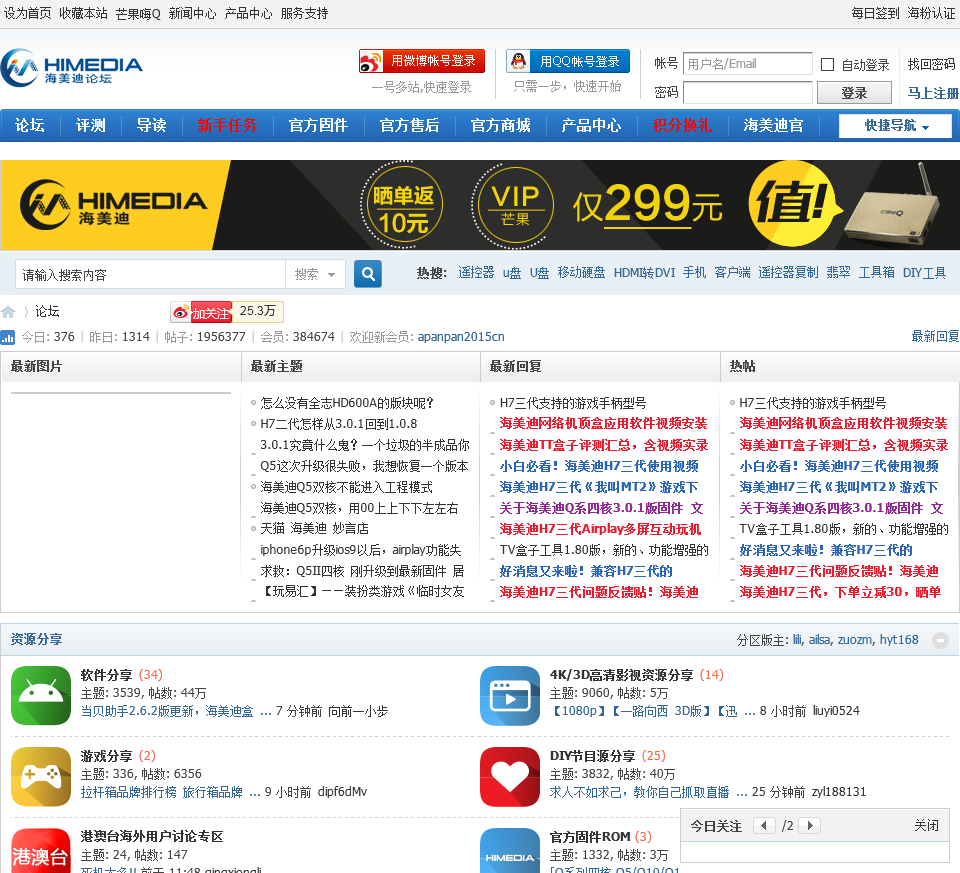Open 每日签到 in the top bar
Viewport: 960px width, 873px height.
click(x=875, y=13)
